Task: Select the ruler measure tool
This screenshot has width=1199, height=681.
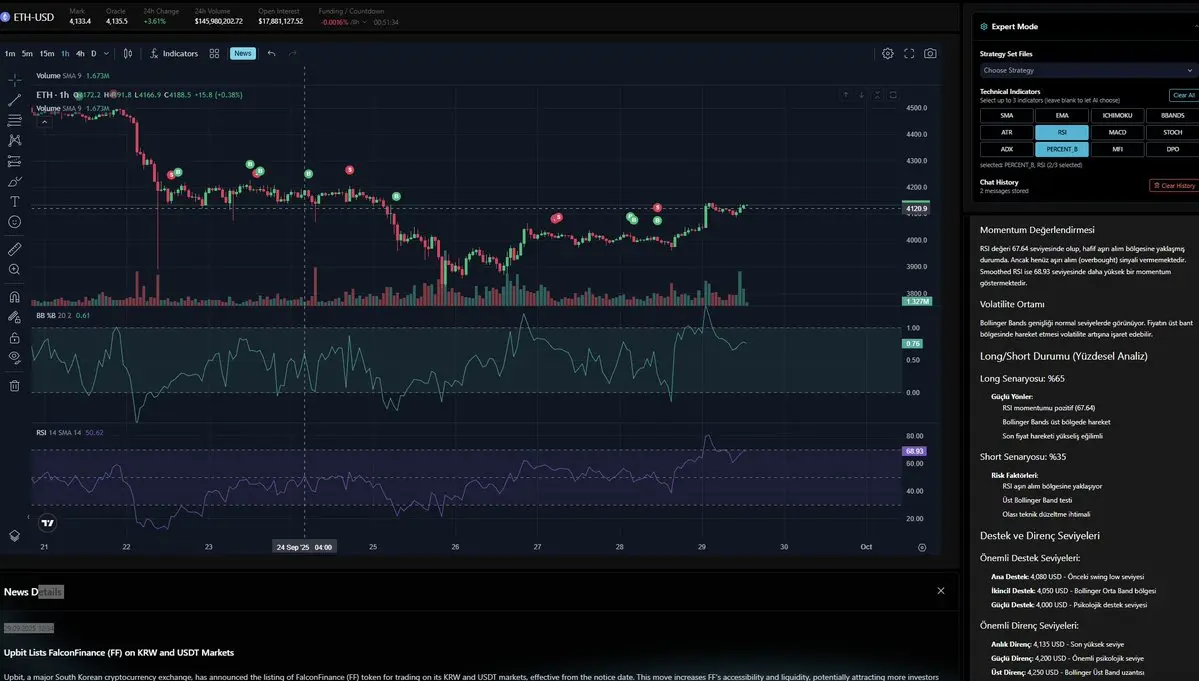Action: [15, 249]
